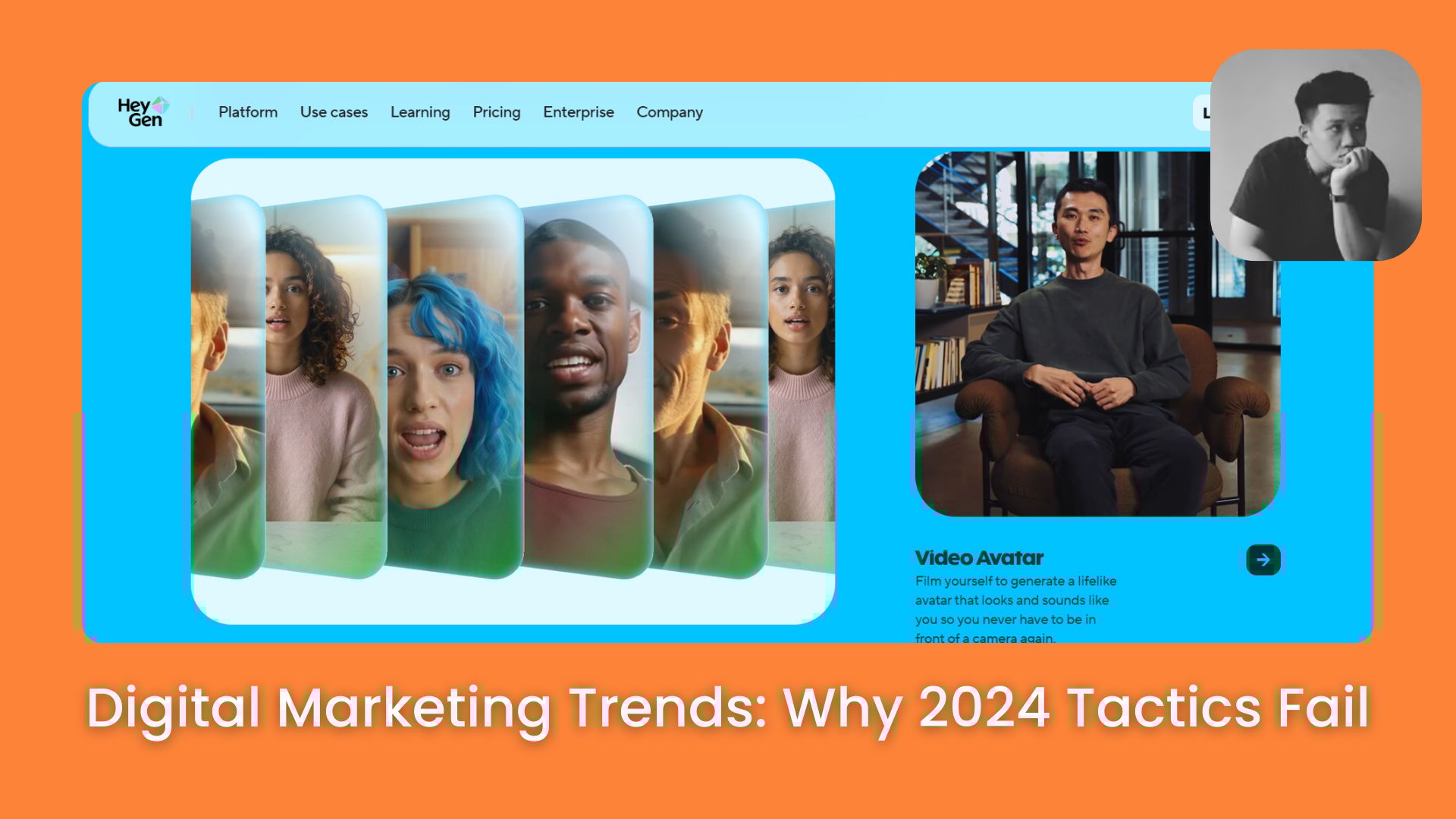1456x819 pixels.
Task: Go to the Pricing page
Action: (x=497, y=112)
